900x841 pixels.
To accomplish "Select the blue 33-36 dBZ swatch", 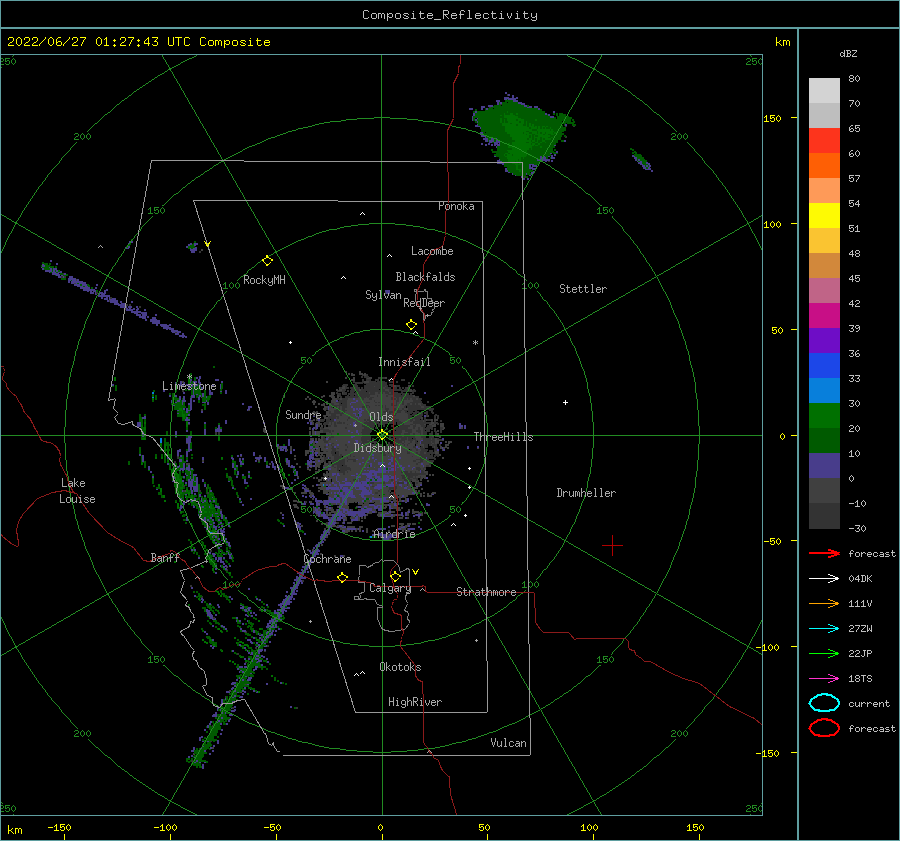I will pos(824,366).
